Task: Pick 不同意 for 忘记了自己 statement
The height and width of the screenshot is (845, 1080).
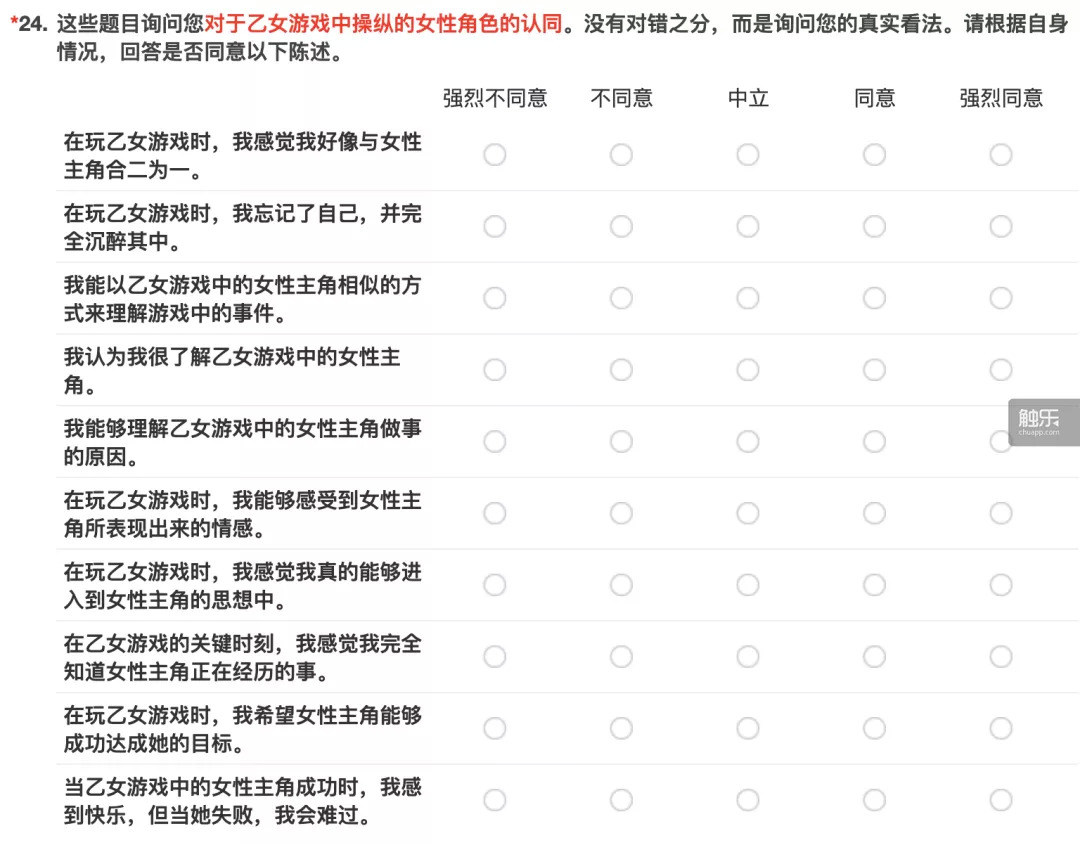Action: 621,227
